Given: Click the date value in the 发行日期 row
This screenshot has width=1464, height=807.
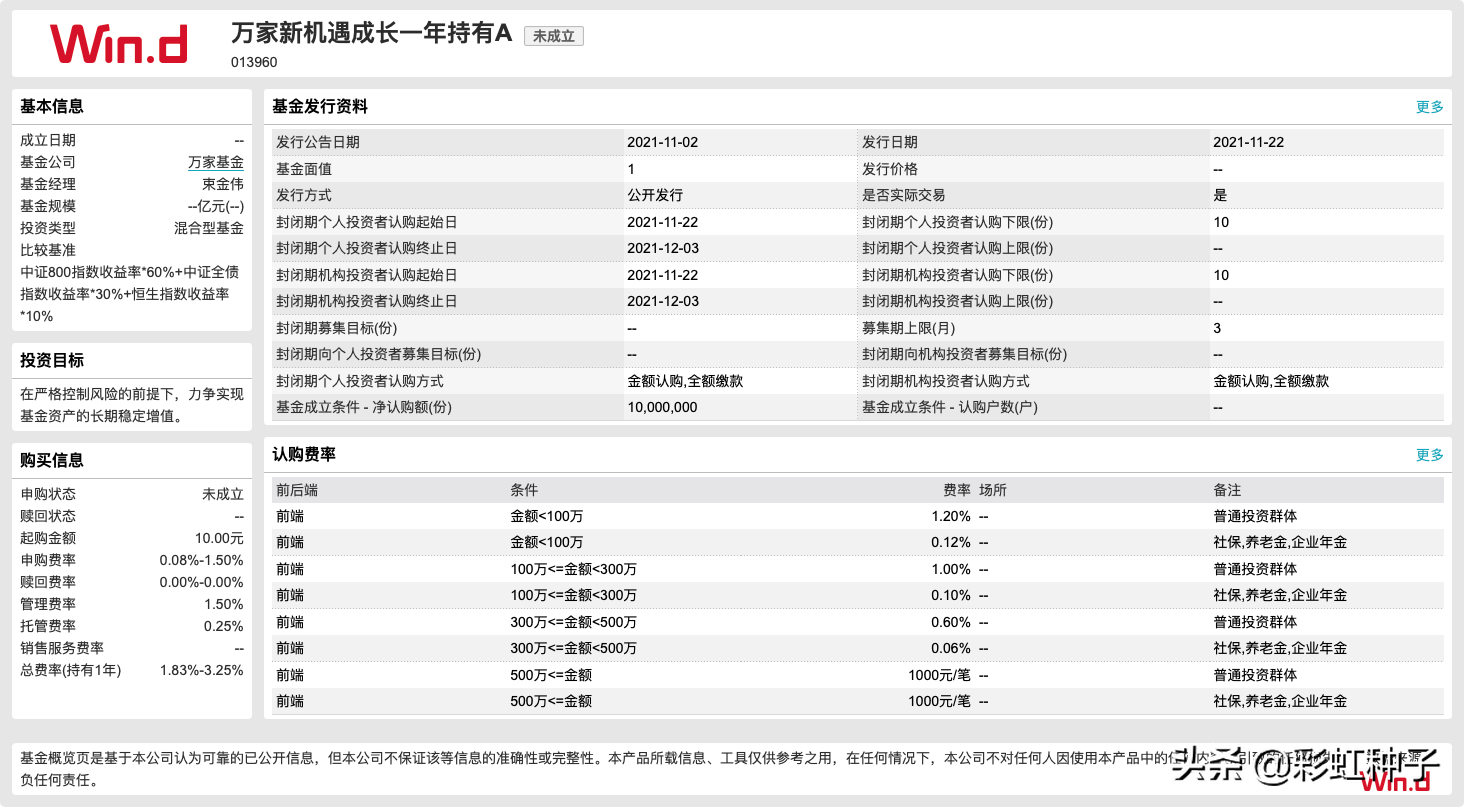Looking at the screenshot, I should click(1248, 142).
